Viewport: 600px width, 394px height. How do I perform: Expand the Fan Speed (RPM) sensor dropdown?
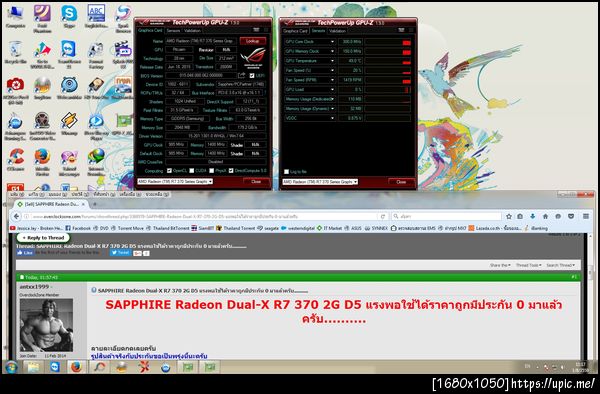[332, 80]
